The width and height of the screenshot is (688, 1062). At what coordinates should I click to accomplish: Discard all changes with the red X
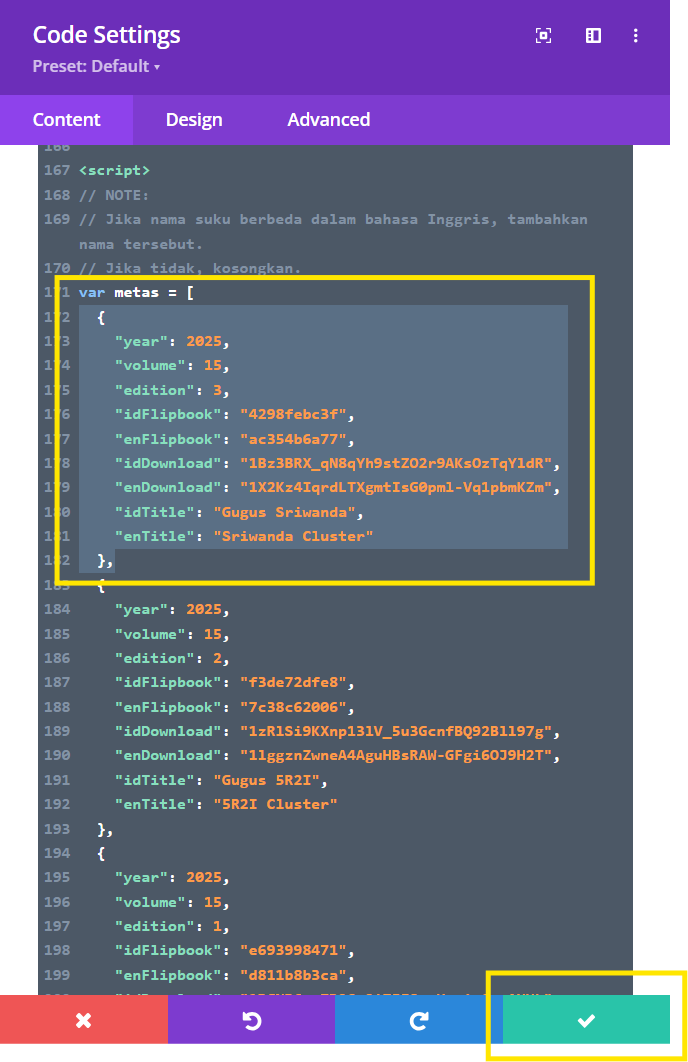pyautogui.click(x=84, y=1020)
